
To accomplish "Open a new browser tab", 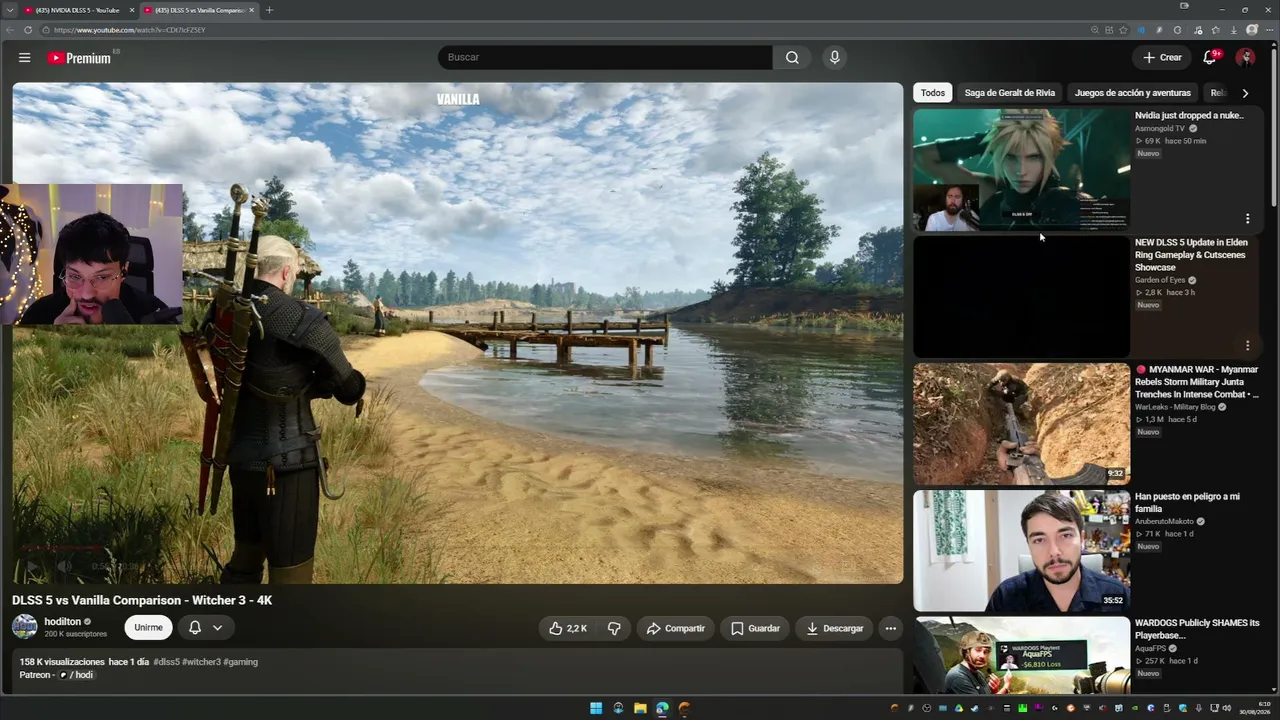I will click(269, 10).
